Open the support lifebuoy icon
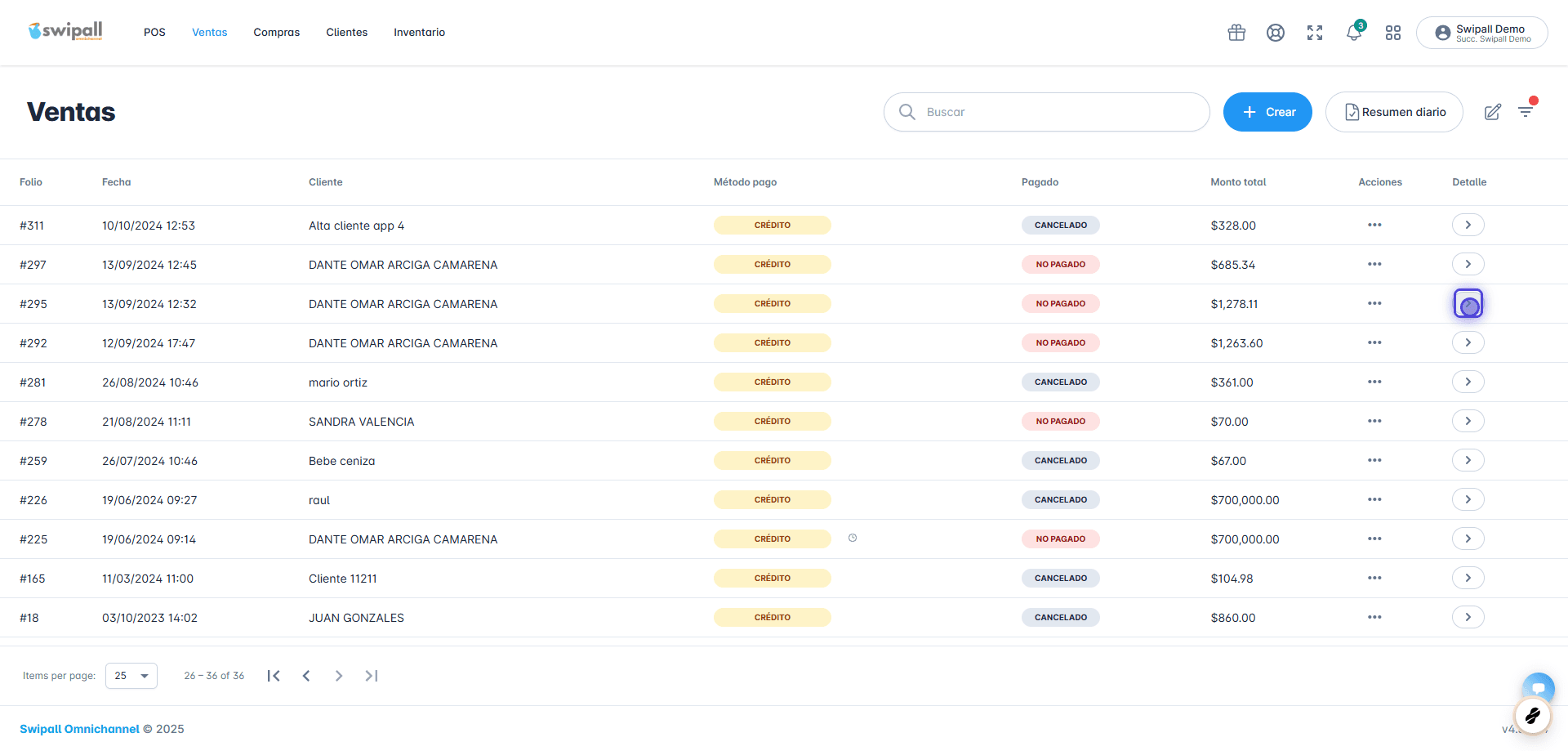 tap(1276, 33)
